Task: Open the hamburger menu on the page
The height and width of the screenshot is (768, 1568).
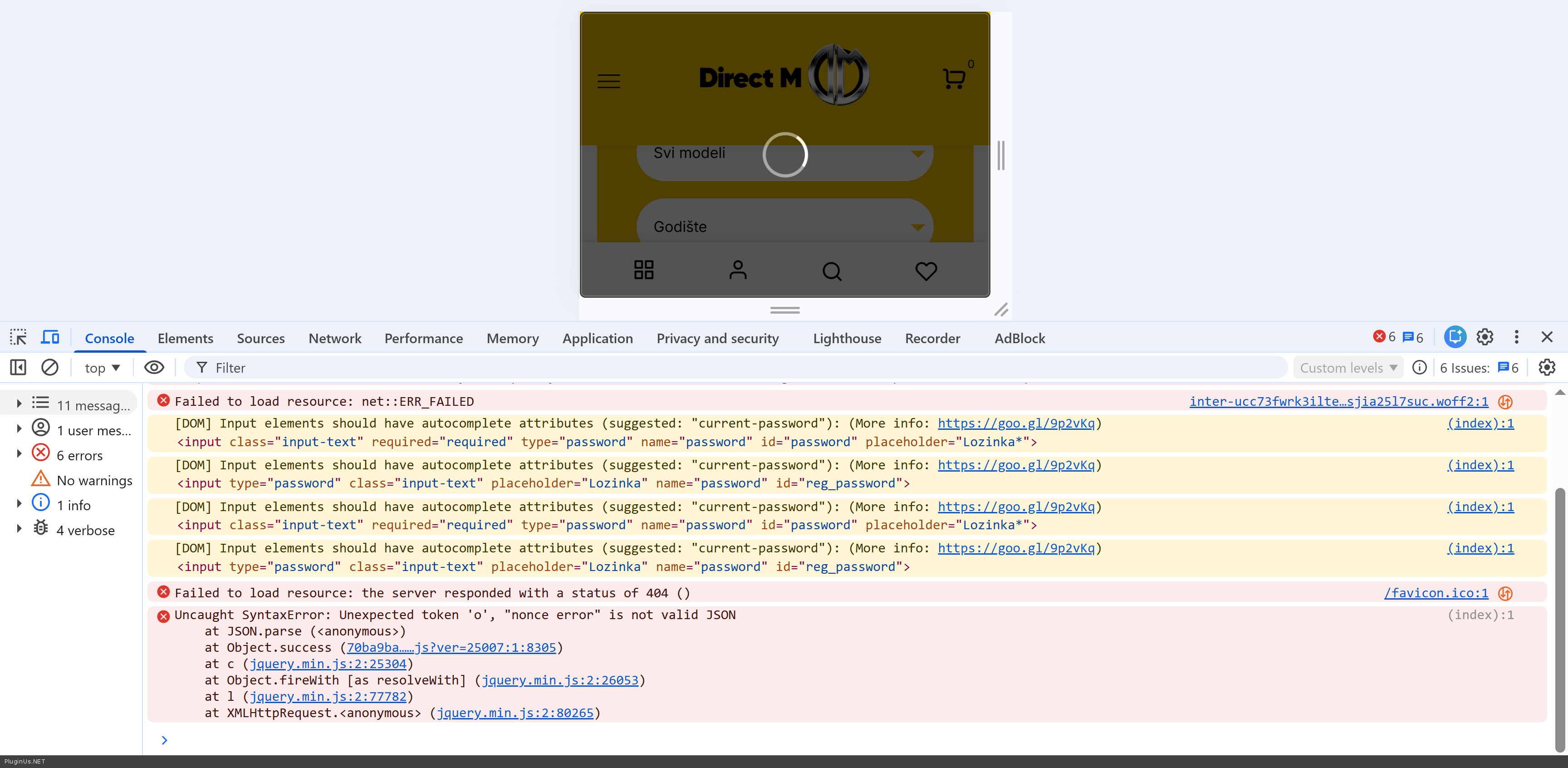Action: point(608,81)
